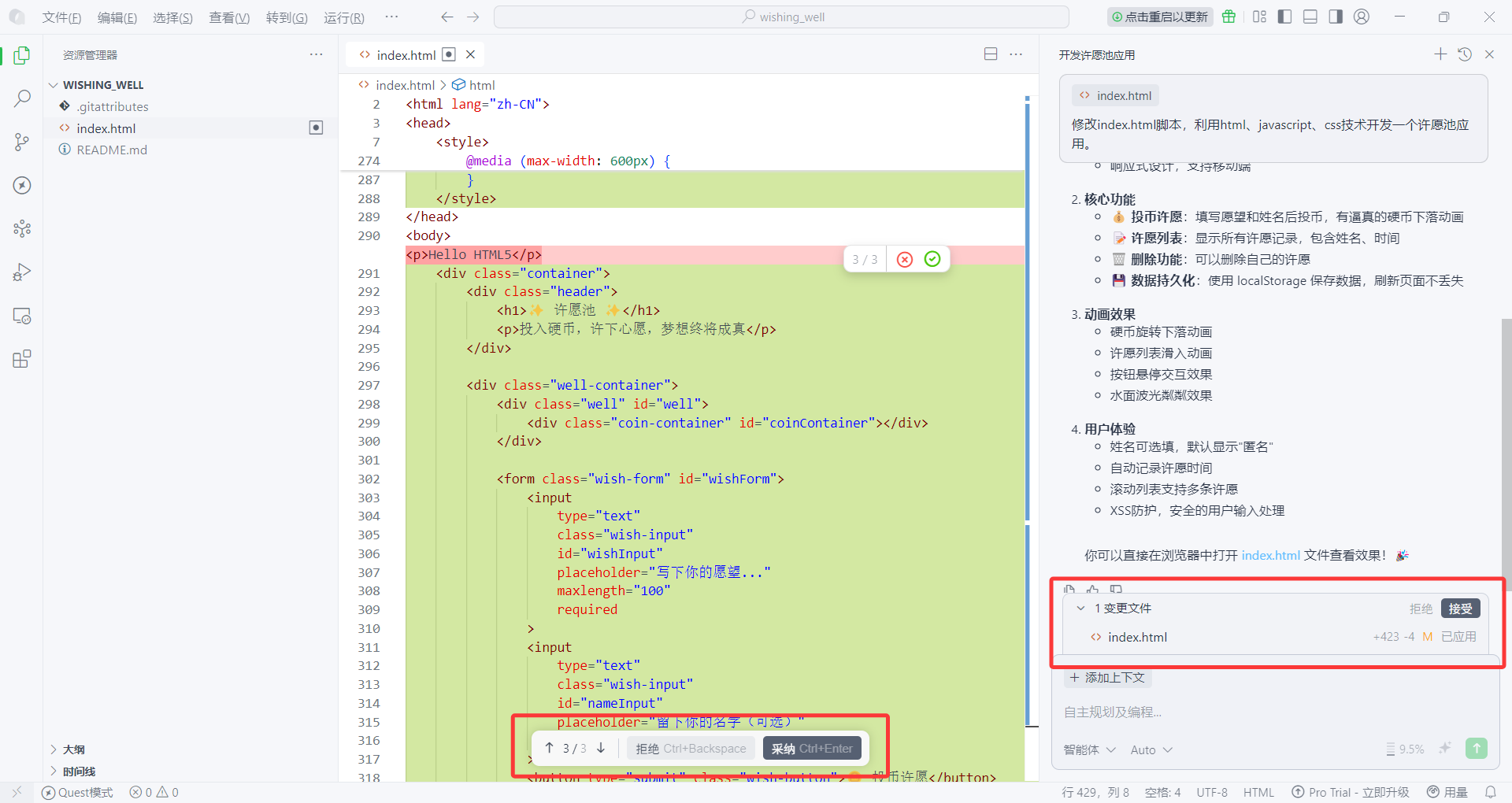Open 文件(F) menu
The height and width of the screenshot is (803, 1512).
coord(61,17)
